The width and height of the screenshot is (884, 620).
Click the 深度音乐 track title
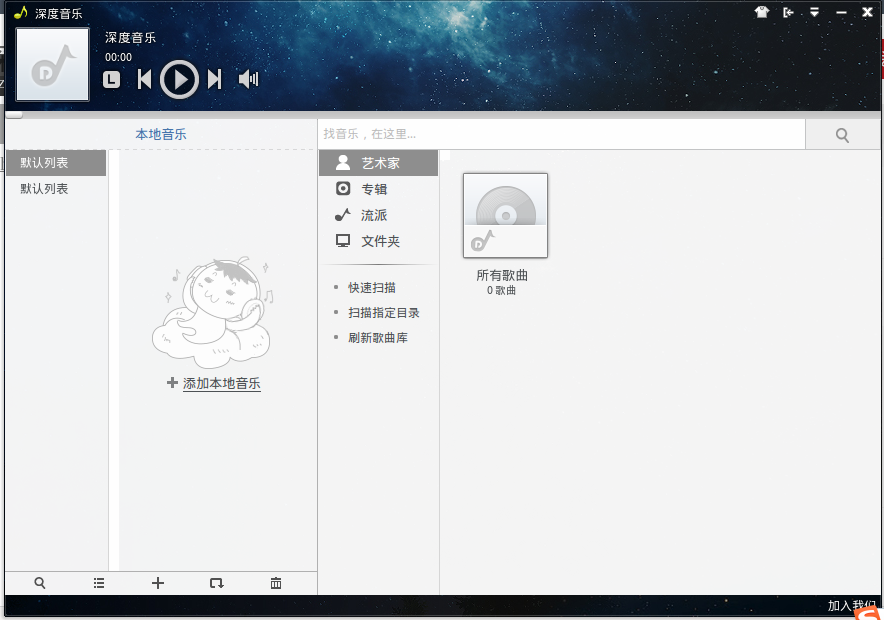point(130,38)
